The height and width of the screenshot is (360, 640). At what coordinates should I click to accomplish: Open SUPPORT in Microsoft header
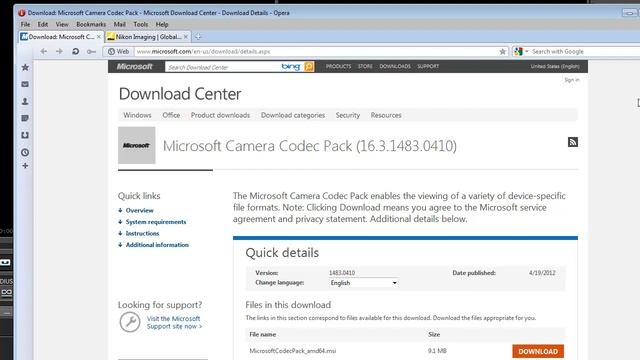click(x=428, y=66)
